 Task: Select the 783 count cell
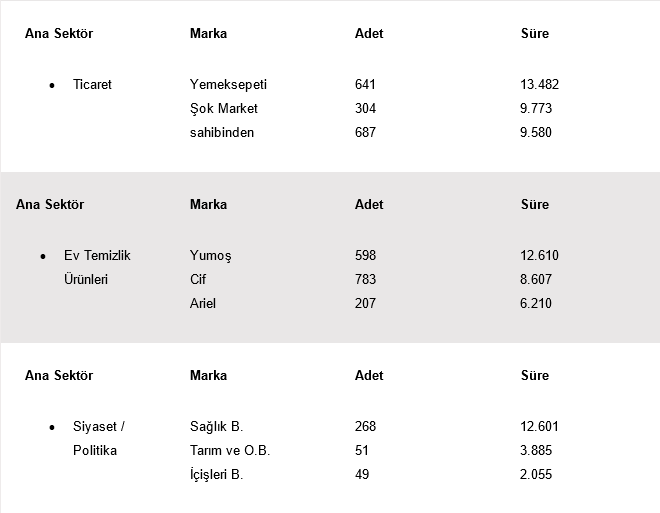coord(365,280)
